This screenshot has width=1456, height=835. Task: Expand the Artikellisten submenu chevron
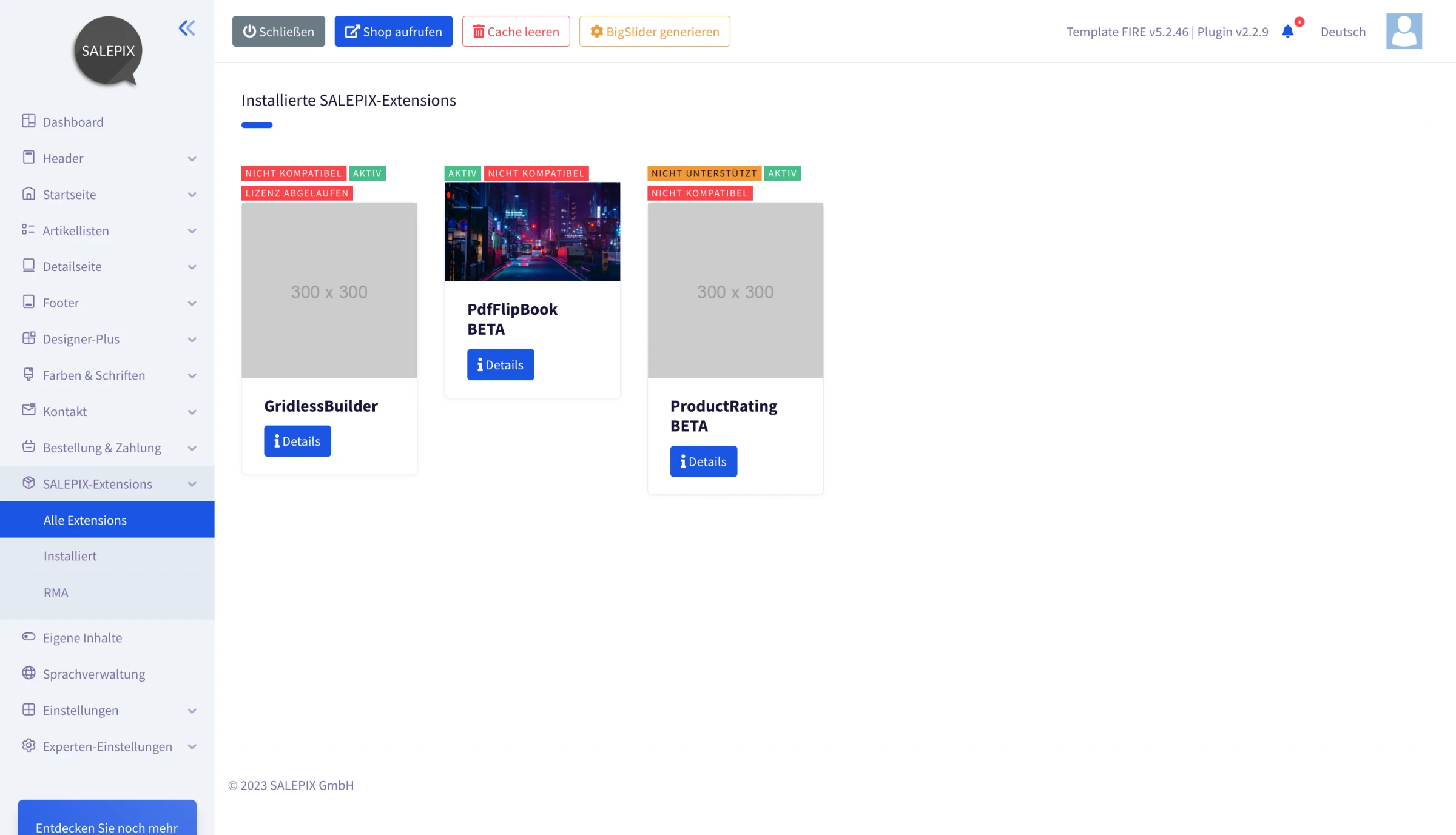(x=192, y=231)
